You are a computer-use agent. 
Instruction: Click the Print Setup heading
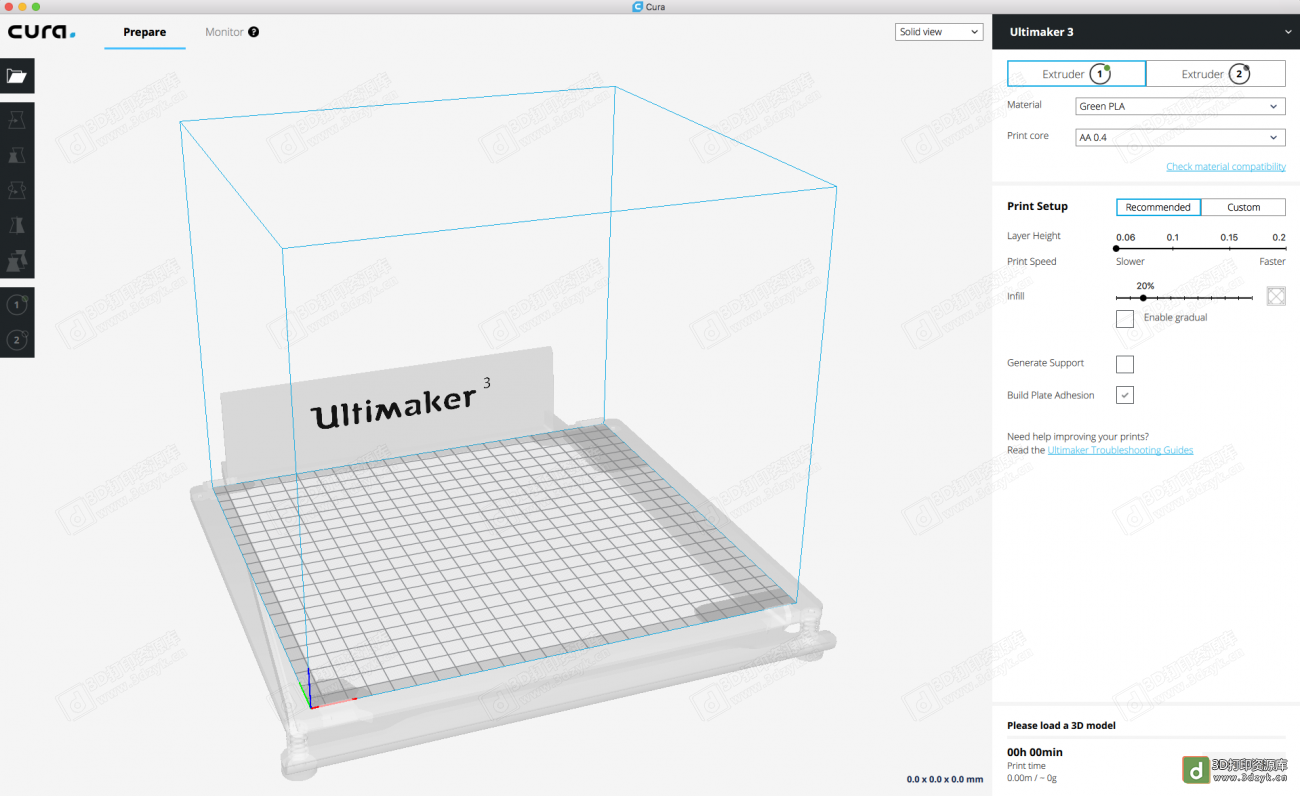[1037, 206]
